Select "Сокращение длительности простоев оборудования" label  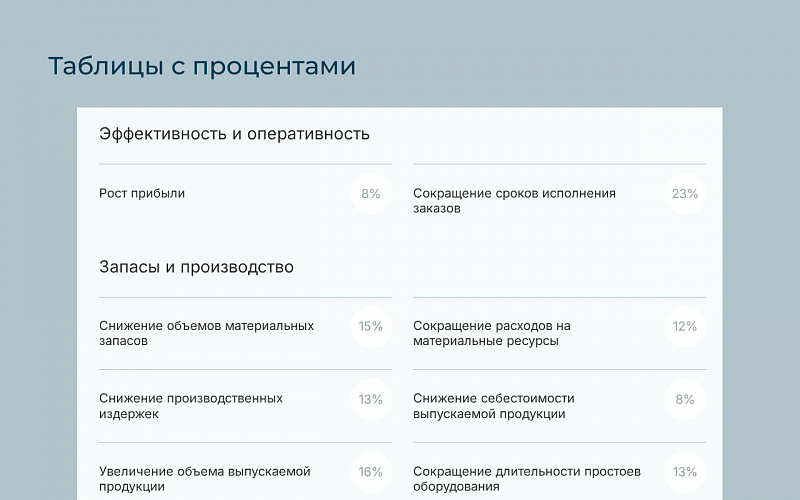pos(526,479)
